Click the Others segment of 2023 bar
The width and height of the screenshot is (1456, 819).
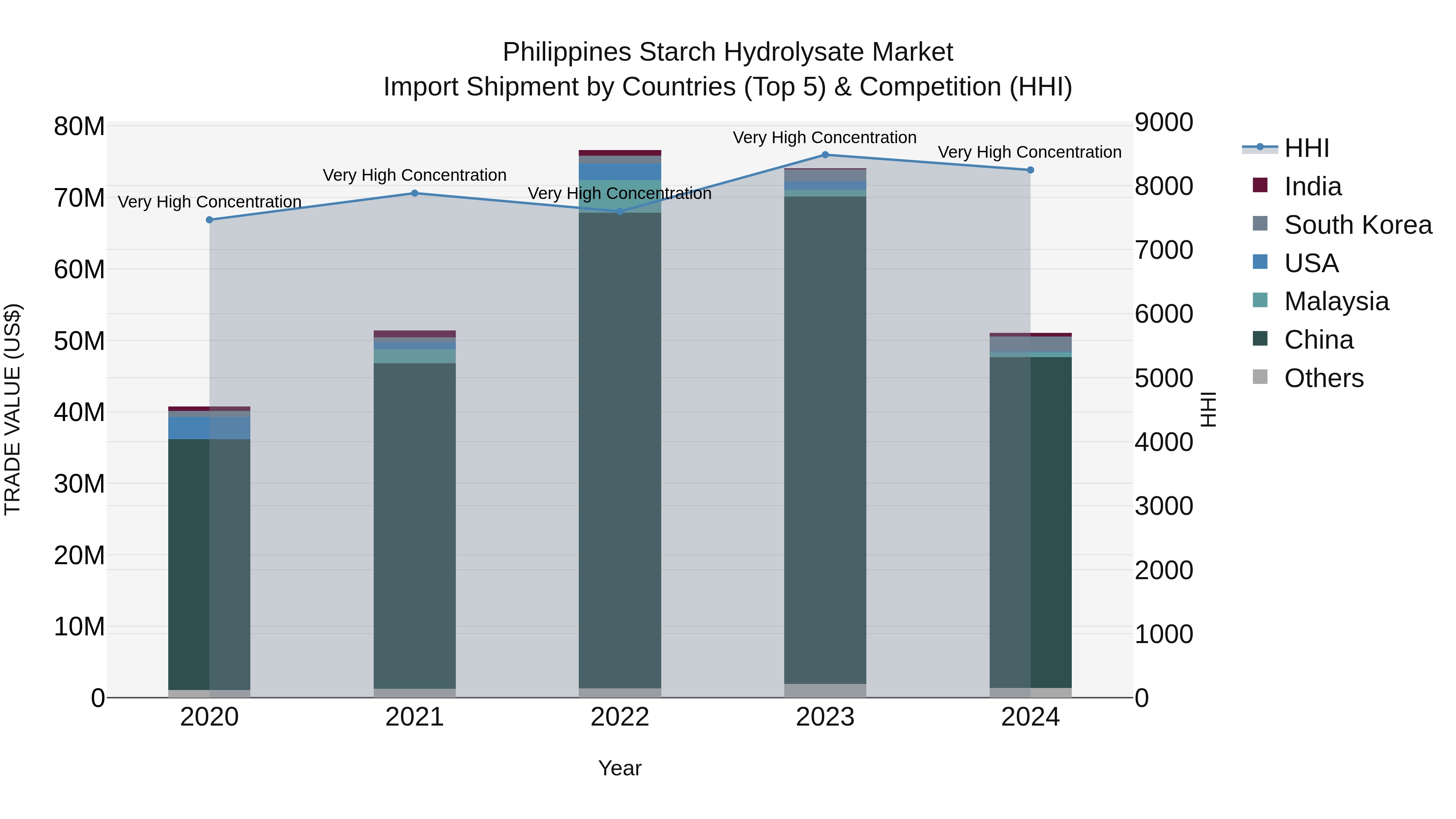pos(825,691)
